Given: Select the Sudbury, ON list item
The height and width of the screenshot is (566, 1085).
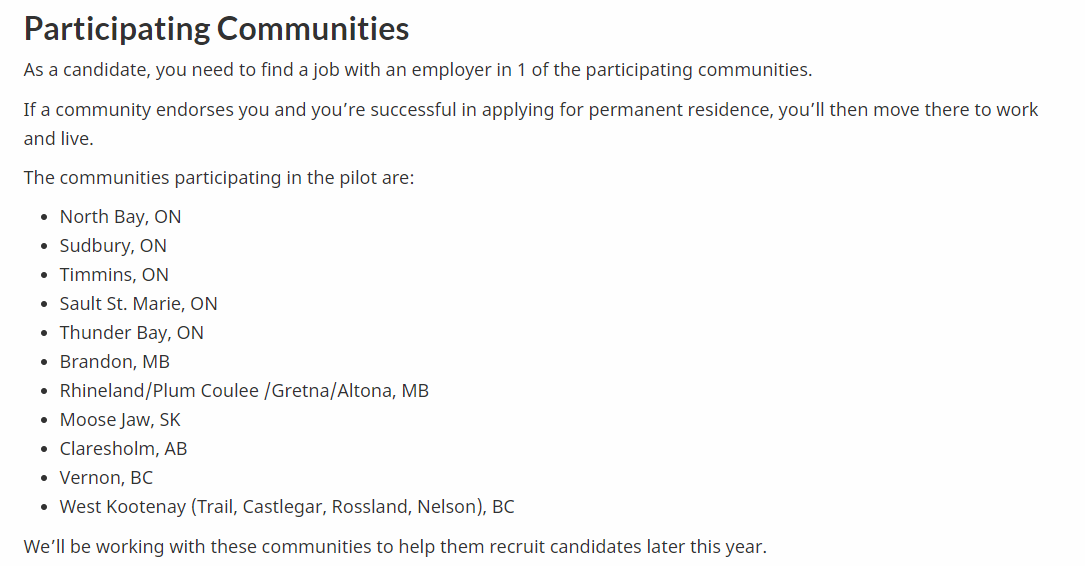Looking at the screenshot, I should click(113, 246).
